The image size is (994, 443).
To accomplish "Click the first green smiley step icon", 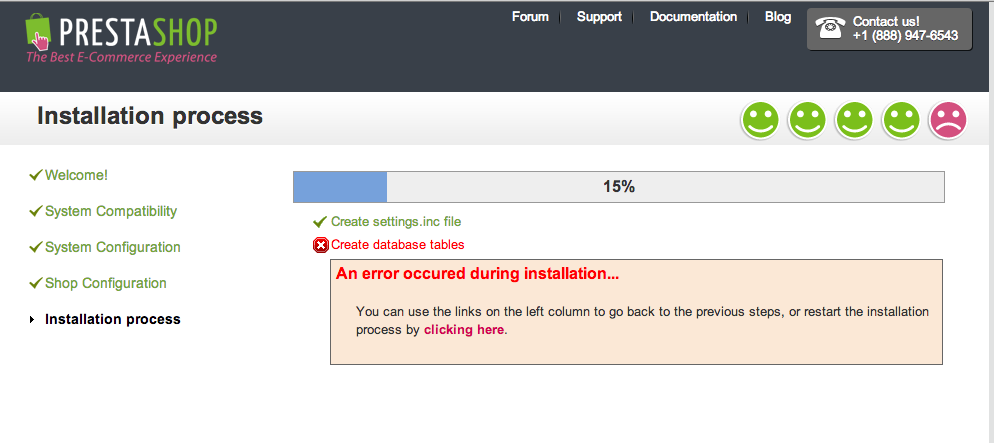I will [x=760, y=120].
